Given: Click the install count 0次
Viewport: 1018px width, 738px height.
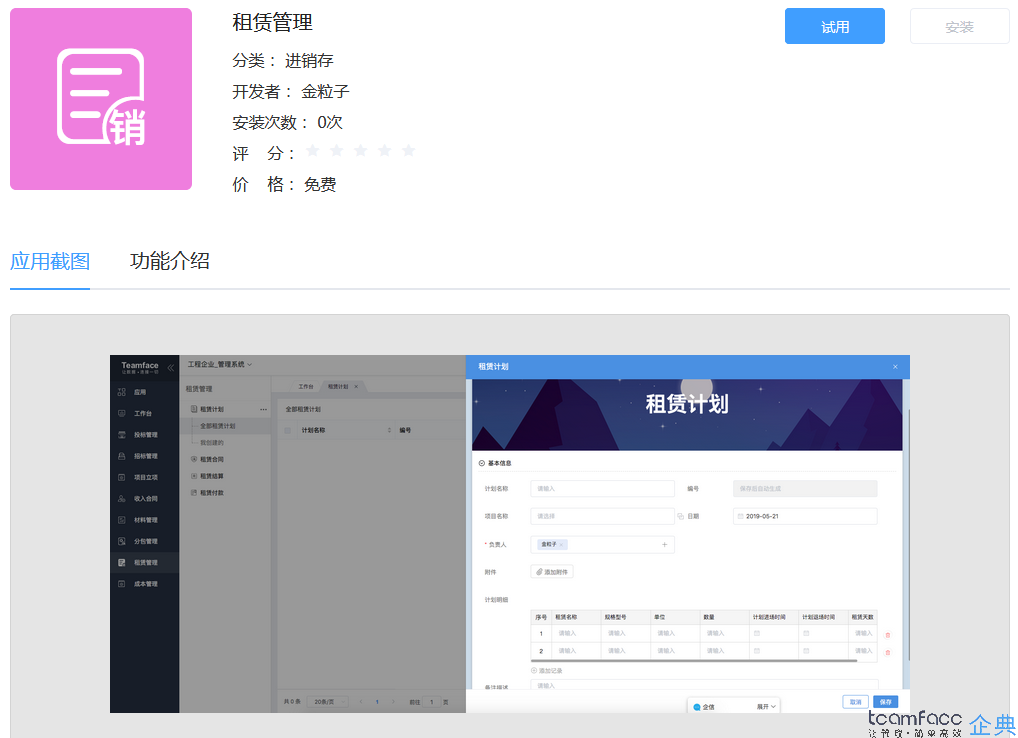Looking at the screenshot, I should pyautogui.click(x=330, y=122).
